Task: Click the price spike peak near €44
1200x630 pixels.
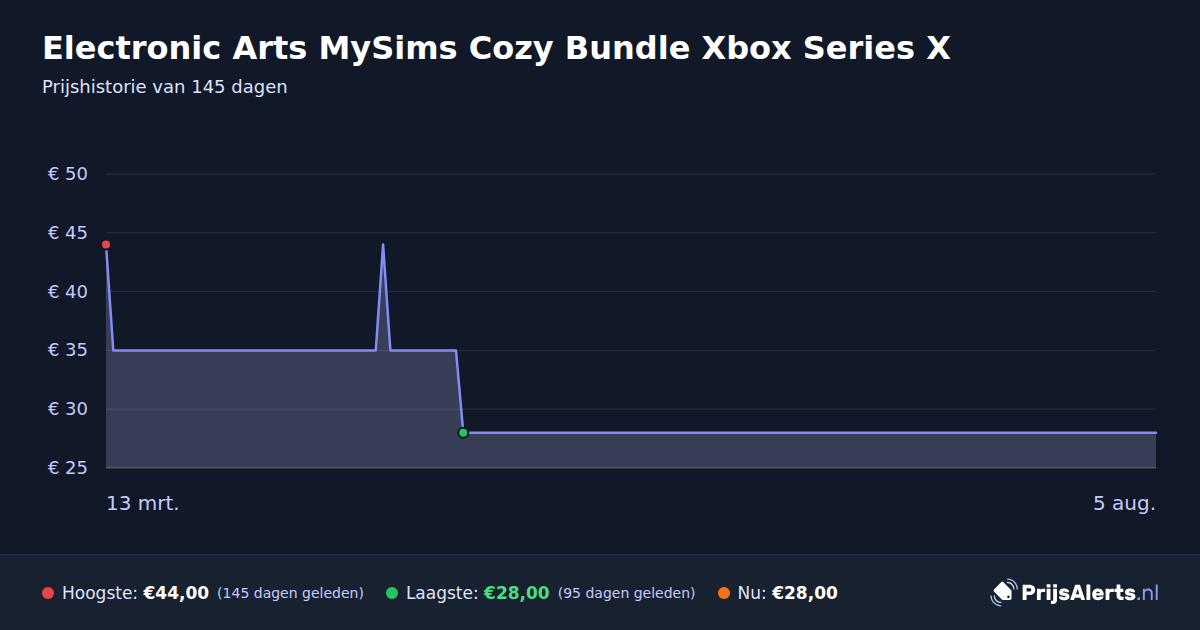Action: coord(383,245)
